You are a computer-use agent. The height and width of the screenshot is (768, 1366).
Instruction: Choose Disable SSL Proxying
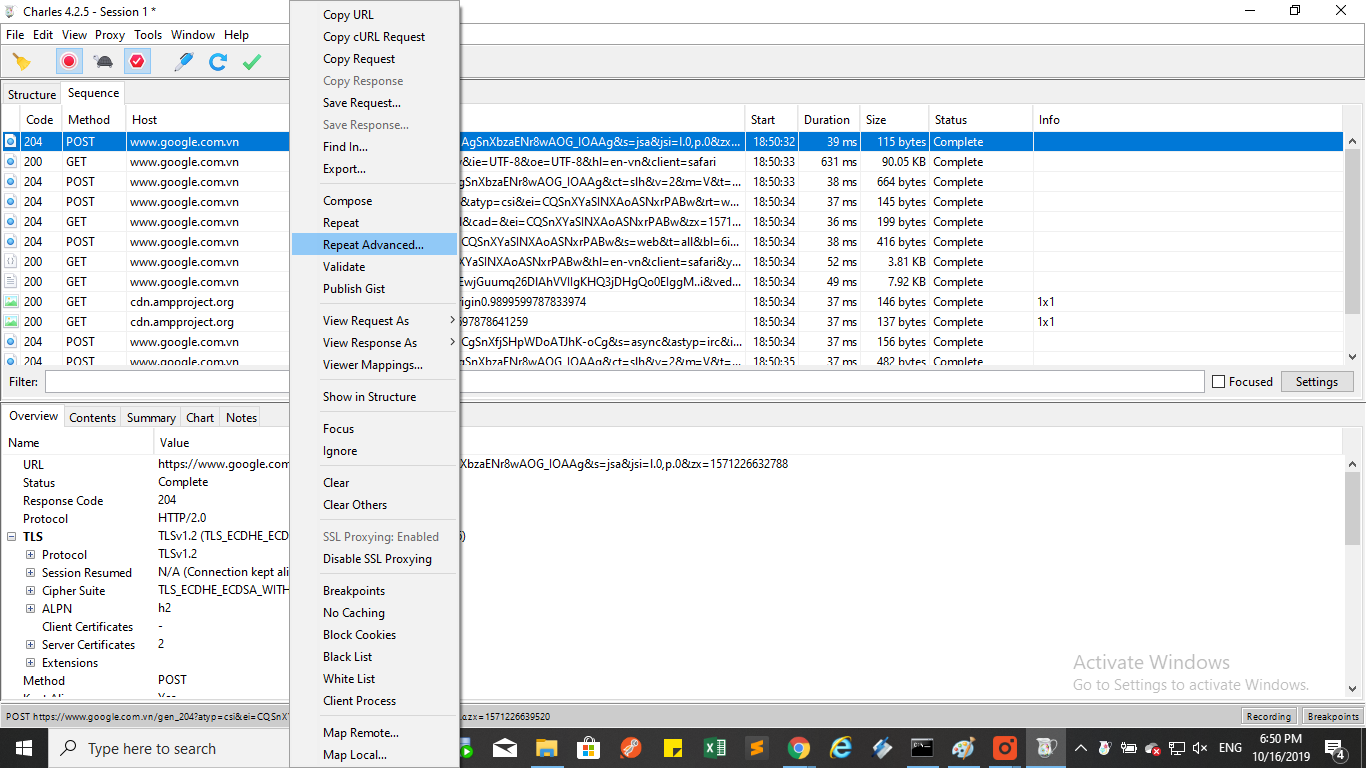(x=374, y=559)
